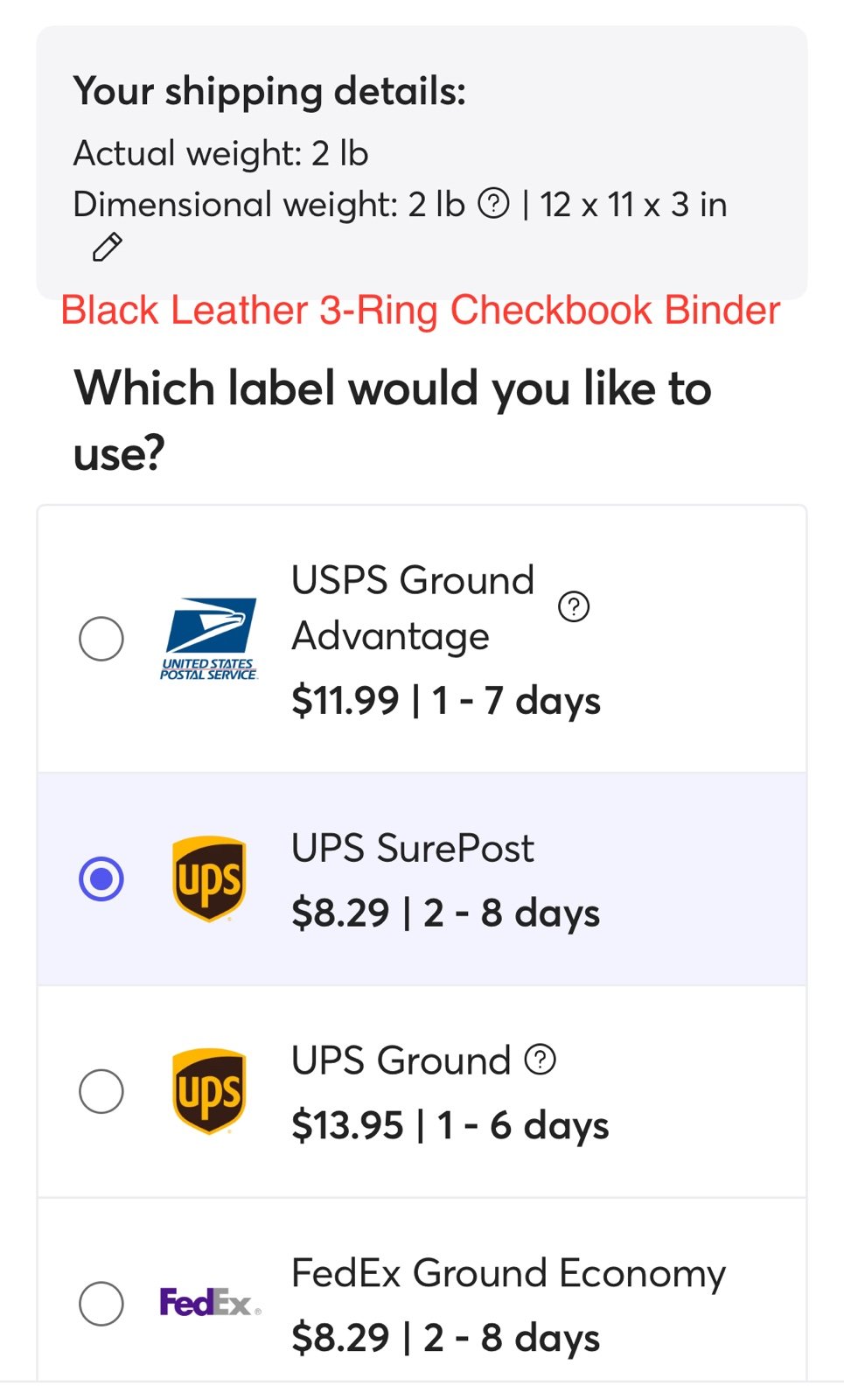Click the USPS eagle logo
Screen dimensions: 844x1400
(209, 639)
